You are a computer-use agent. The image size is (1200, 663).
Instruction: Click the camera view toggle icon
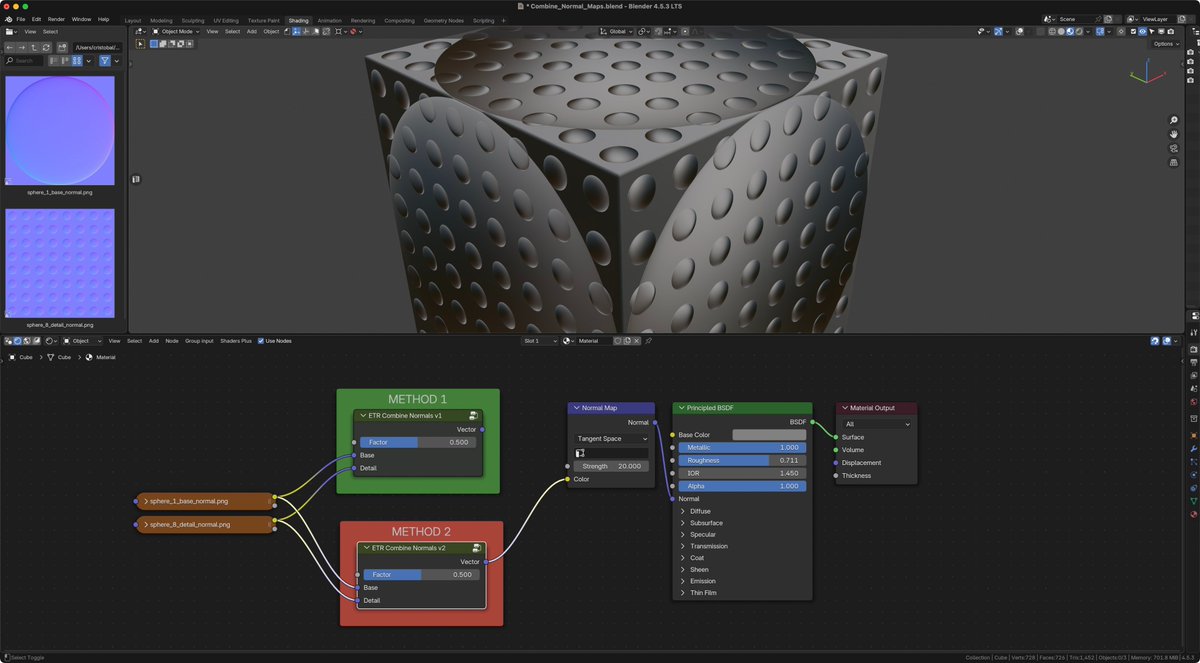click(1174, 148)
